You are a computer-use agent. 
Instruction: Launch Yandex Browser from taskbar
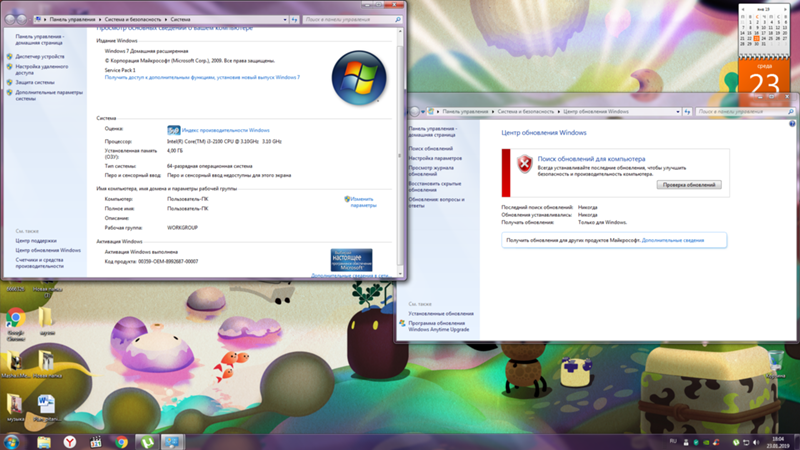pos(70,442)
